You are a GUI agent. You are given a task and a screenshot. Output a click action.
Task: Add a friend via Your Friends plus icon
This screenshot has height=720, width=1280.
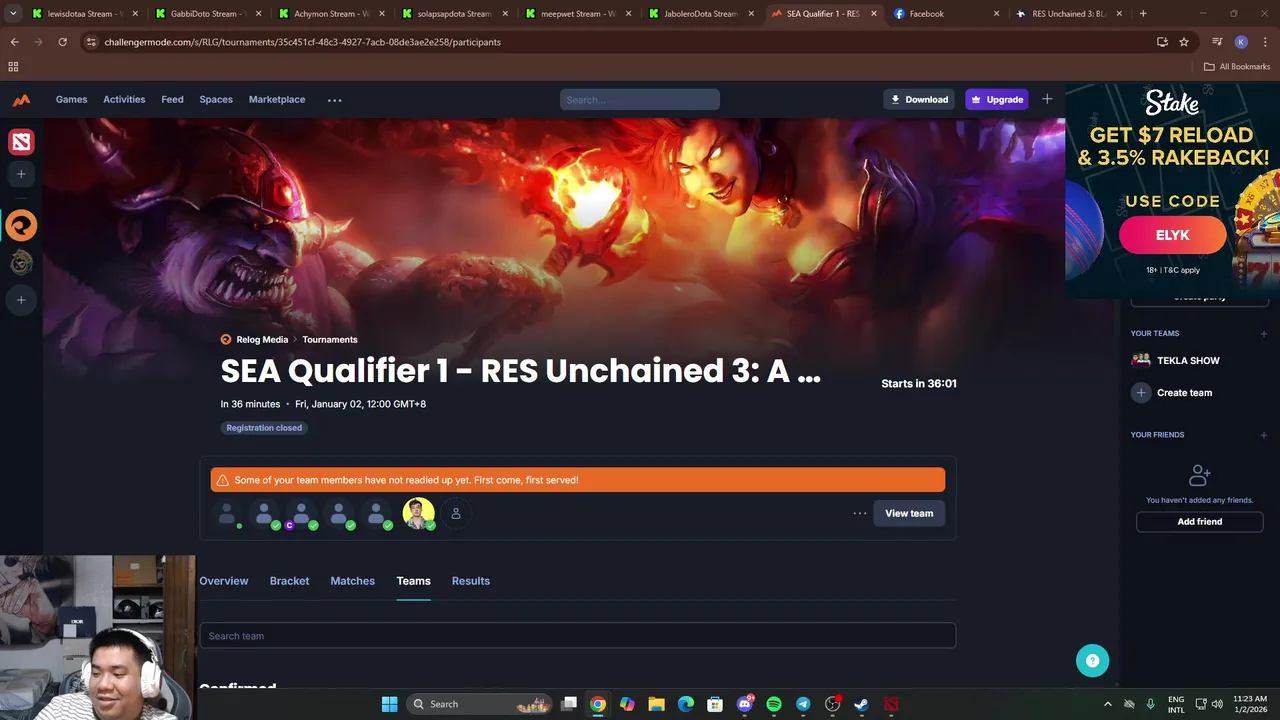(x=1264, y=435)
